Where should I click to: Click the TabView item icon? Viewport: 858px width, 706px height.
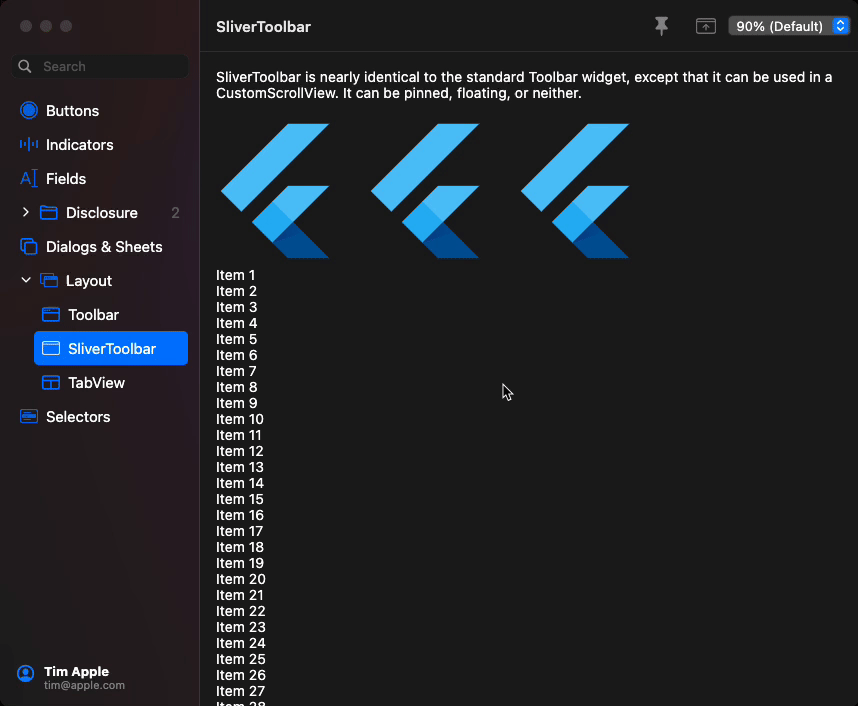pos(51,382)
